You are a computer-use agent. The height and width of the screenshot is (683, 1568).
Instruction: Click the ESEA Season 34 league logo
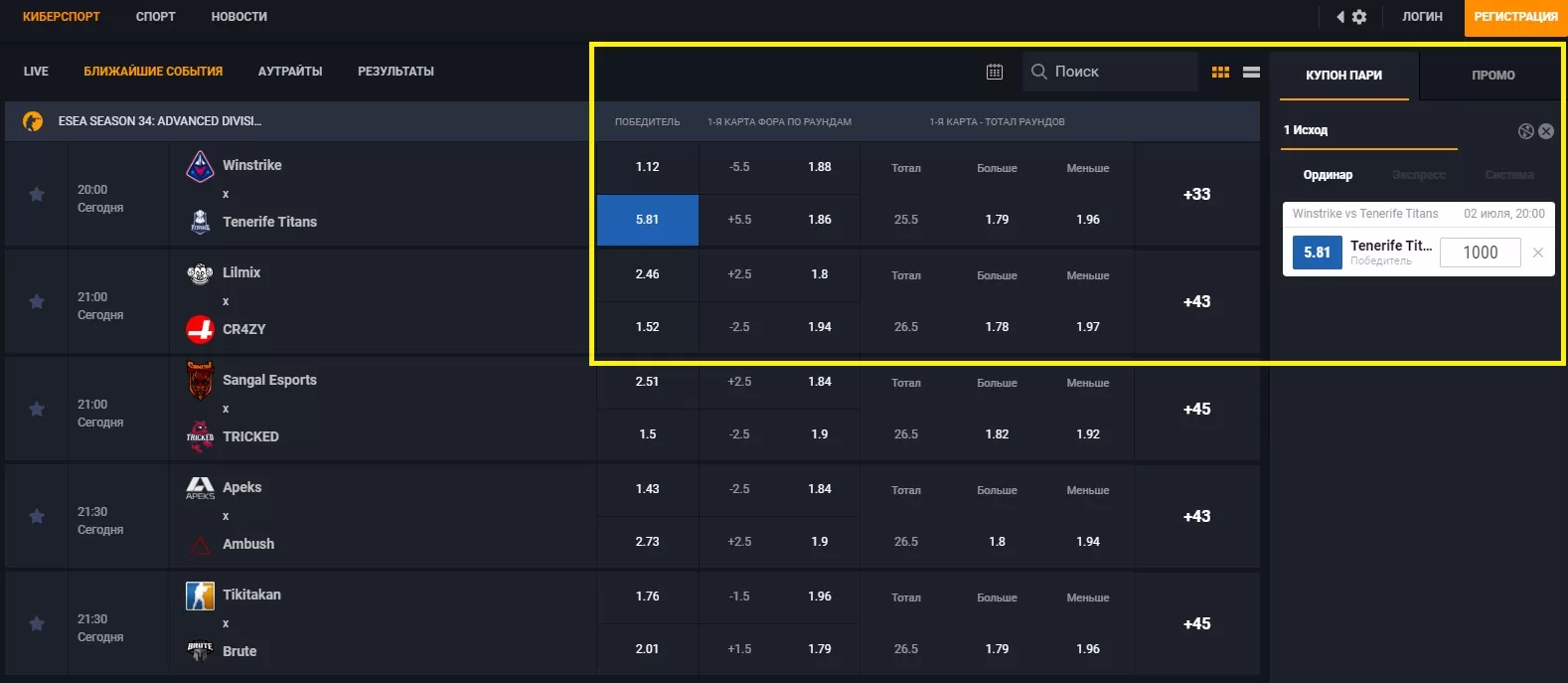point(33,121)
